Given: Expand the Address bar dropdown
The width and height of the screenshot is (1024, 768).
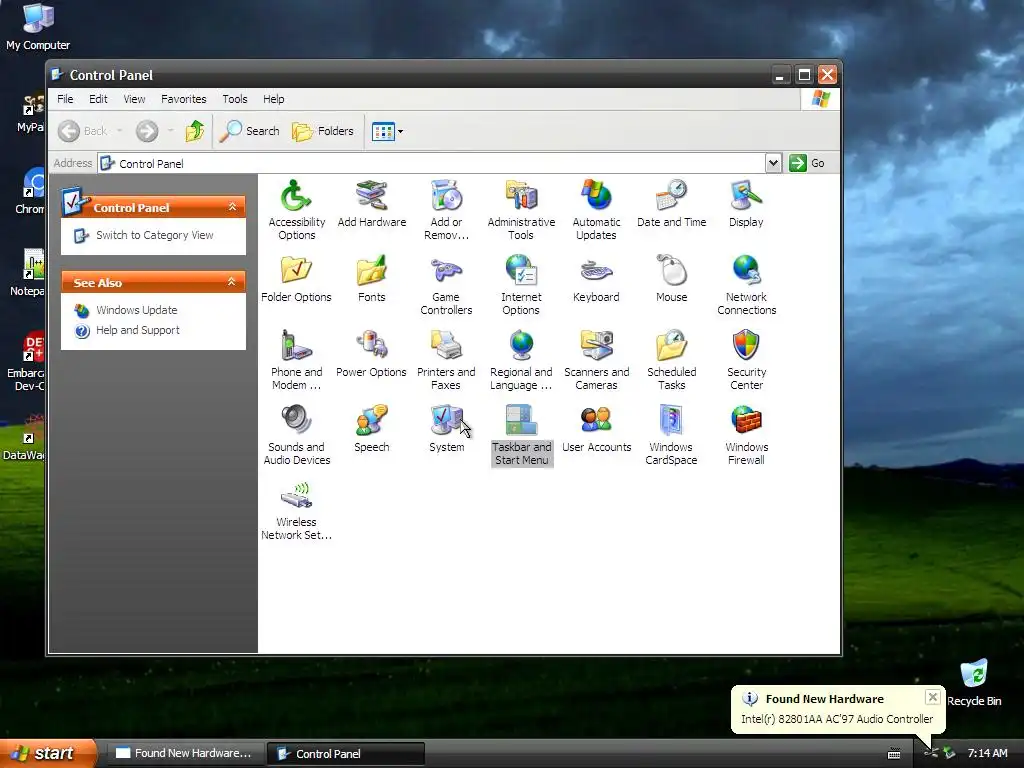Looking at the screenshot, I should 773,163.
